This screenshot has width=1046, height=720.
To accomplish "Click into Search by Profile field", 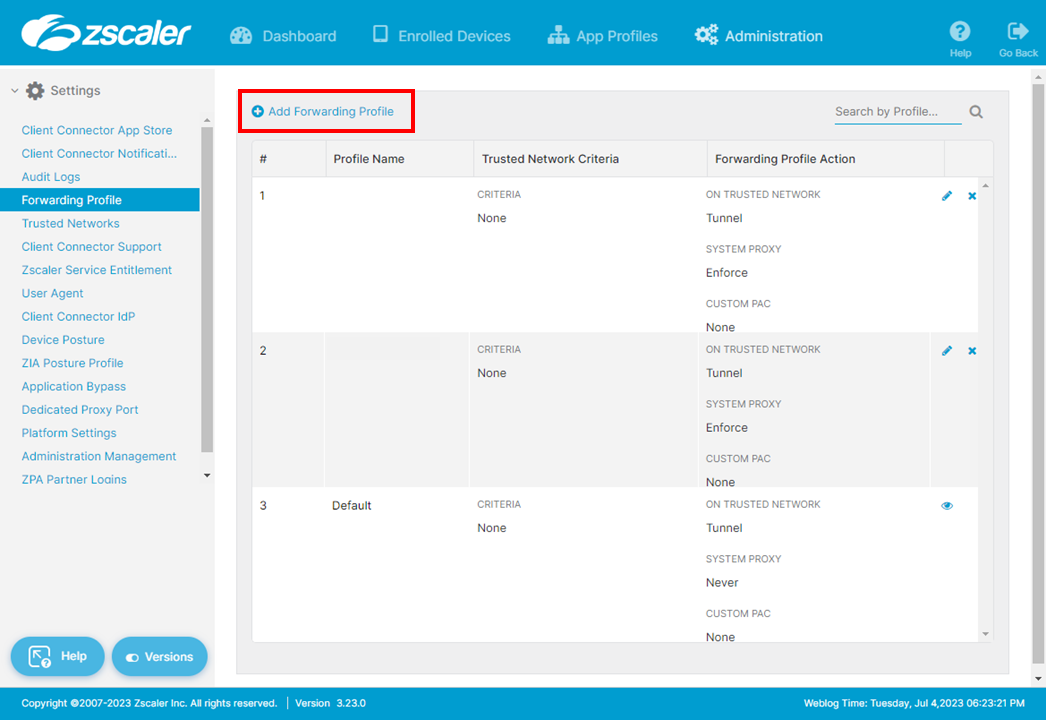I will pyautogui.click(x=897, y=111).
